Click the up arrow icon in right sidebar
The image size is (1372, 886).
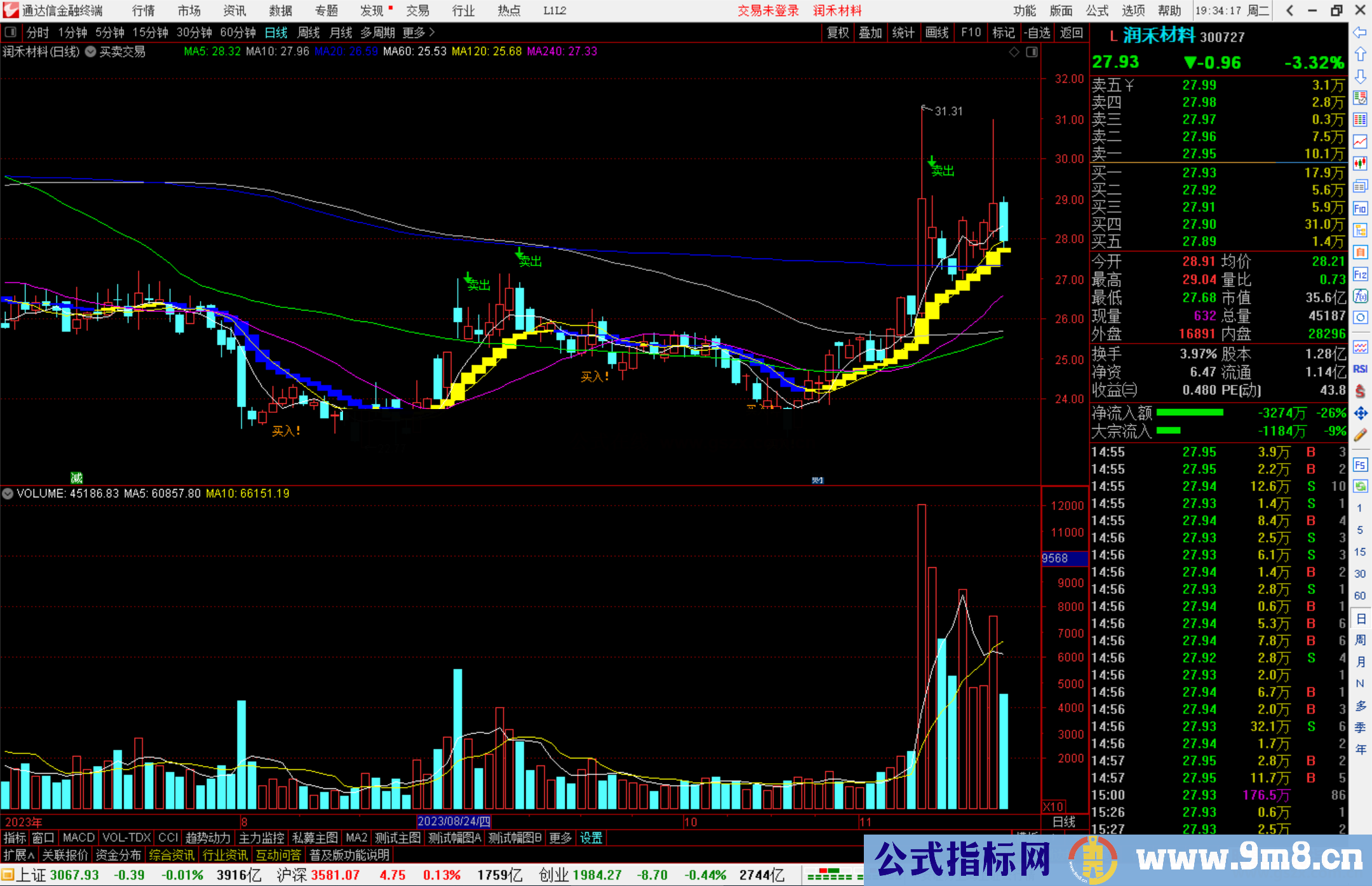[1360, 54]
